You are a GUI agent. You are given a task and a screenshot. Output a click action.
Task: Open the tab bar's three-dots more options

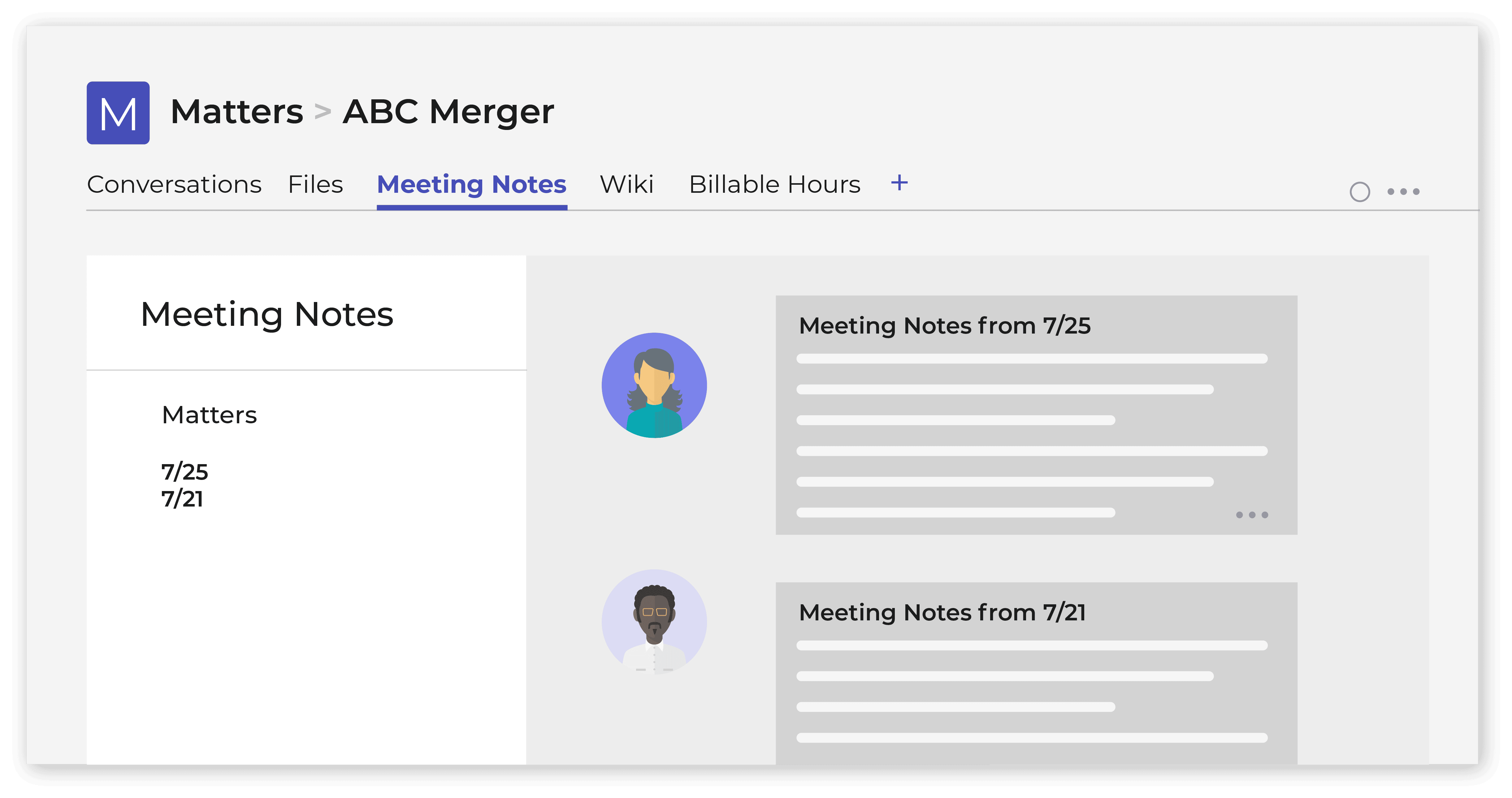click(x=1403, y=191)
